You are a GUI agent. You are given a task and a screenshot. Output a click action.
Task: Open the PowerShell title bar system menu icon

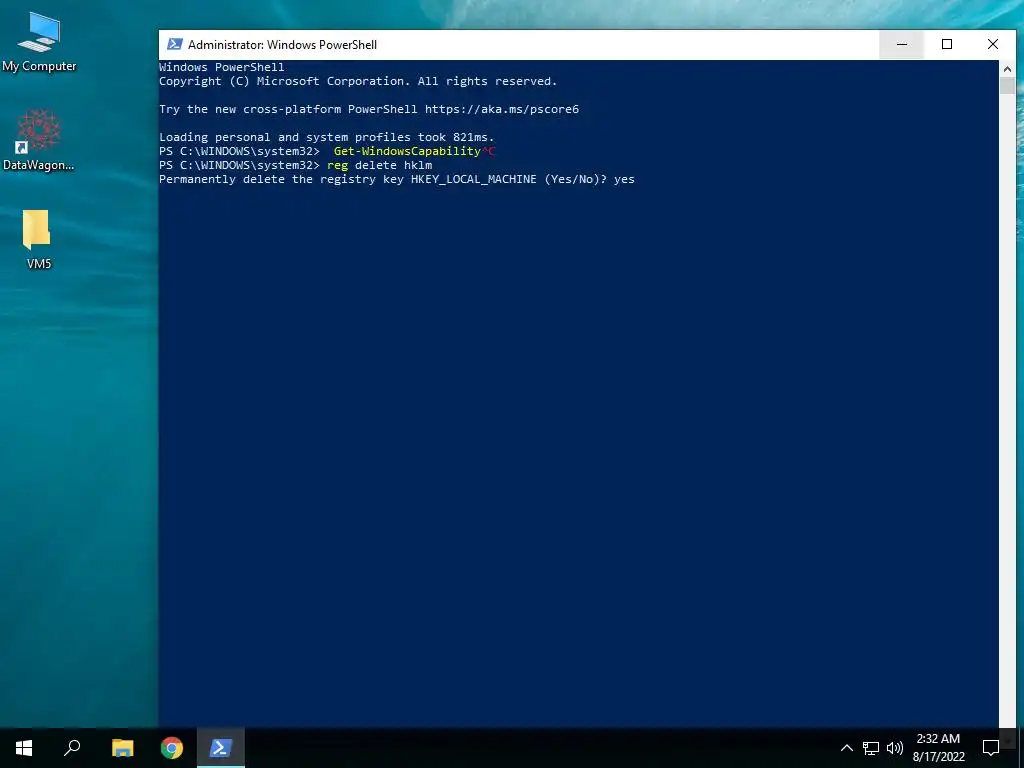174,44
